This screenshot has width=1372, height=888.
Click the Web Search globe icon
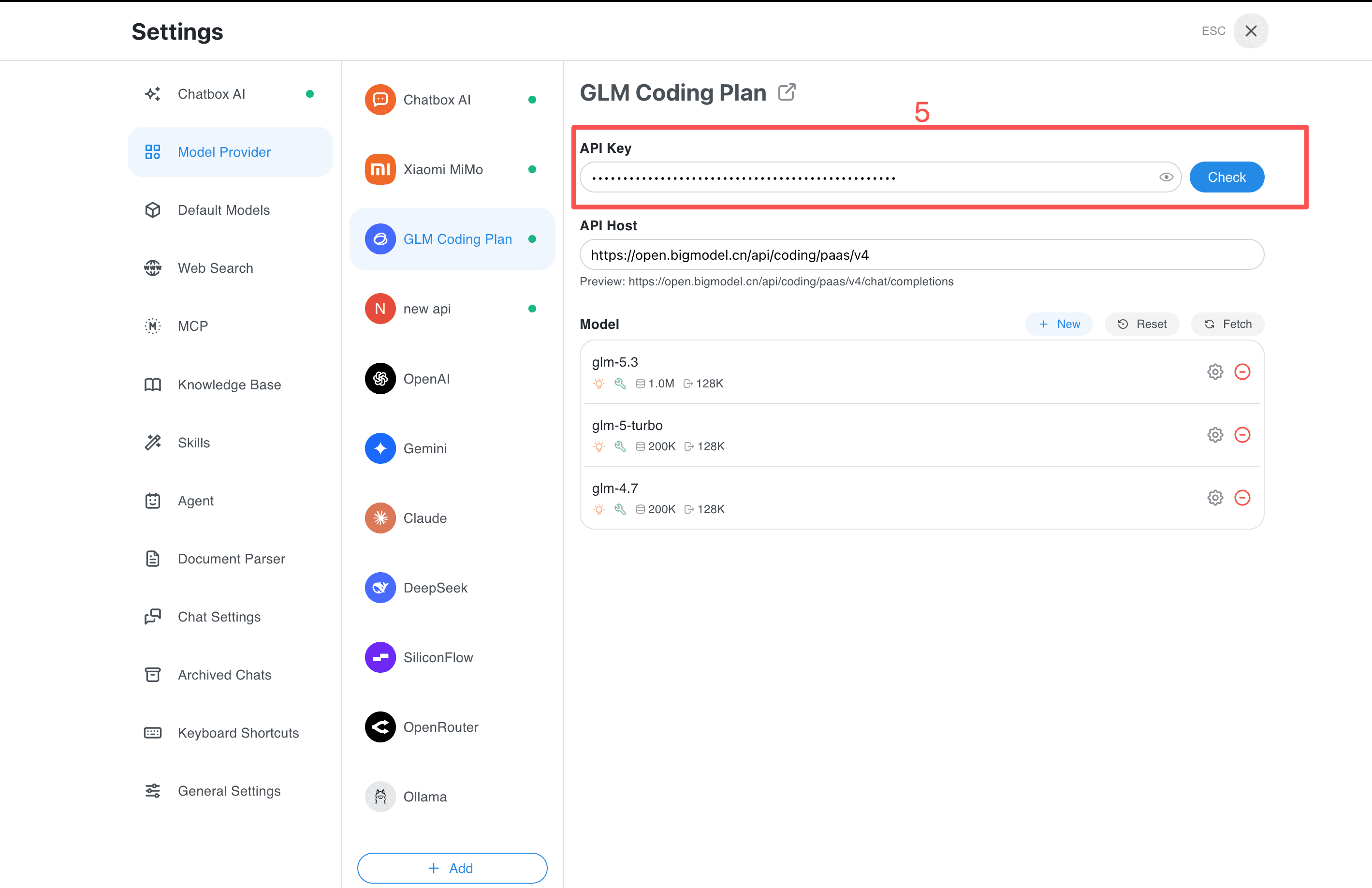tap(153, 267)
